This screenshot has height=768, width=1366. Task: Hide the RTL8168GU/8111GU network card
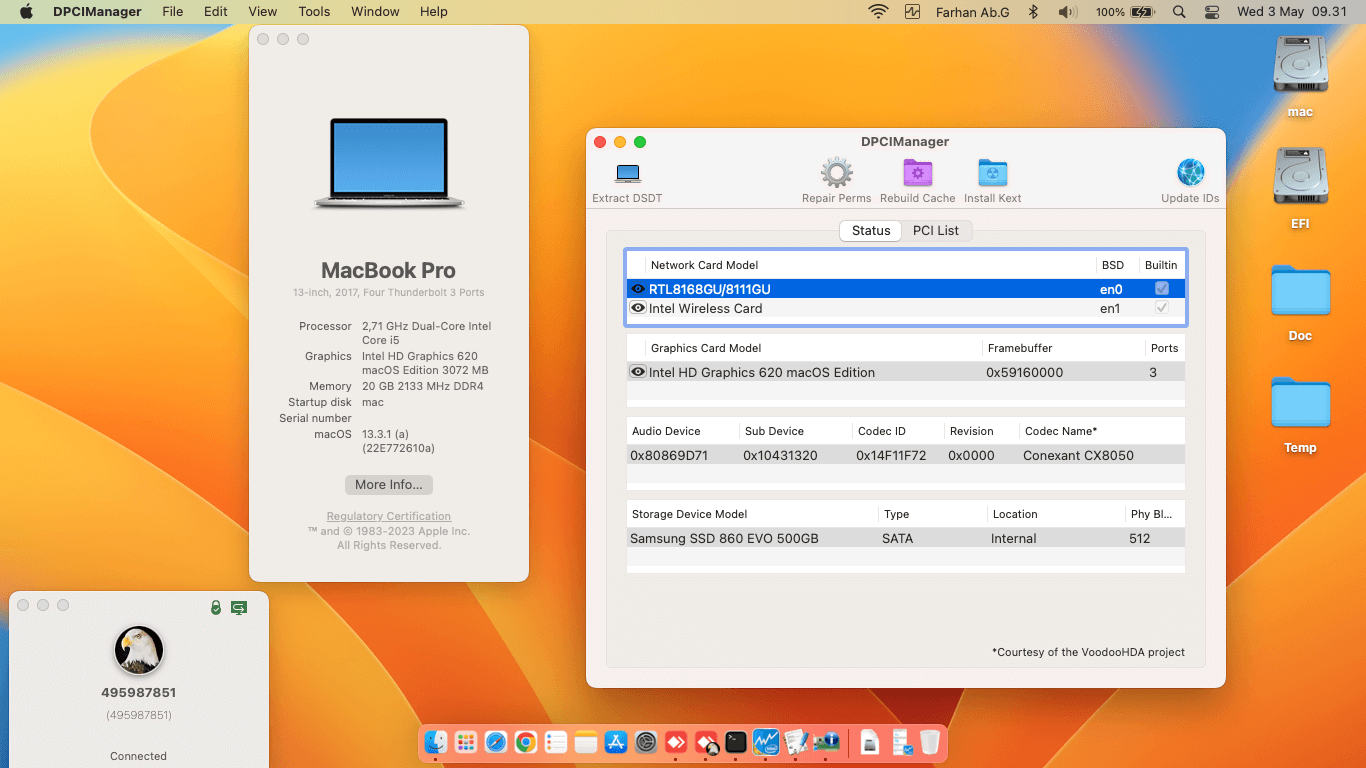(x=638, y=288)
